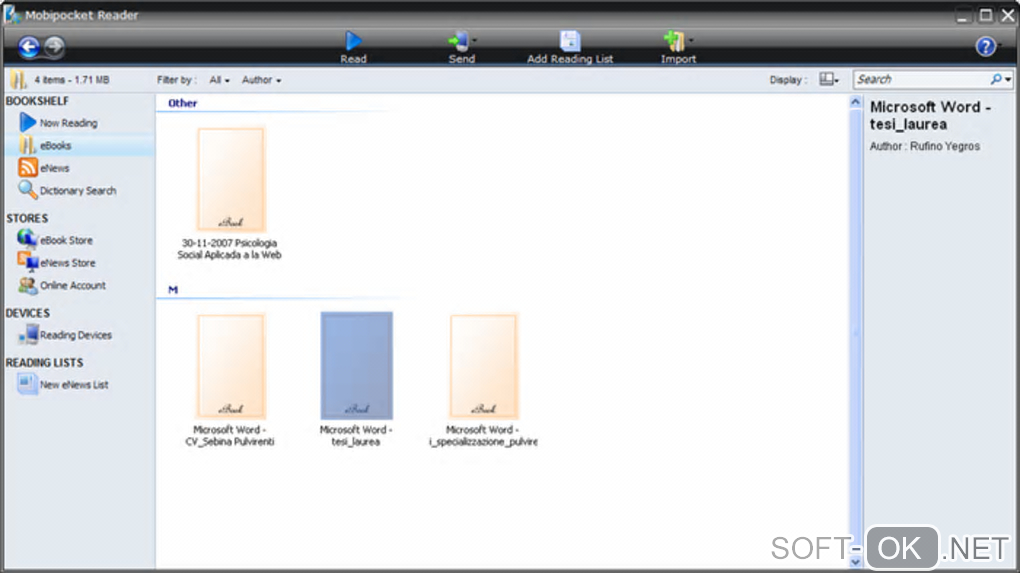Viewport: 1020px width, 573px height.
Task: Click the '4 items - 1.71 MB' status text
Action: [x=72, y=80]
